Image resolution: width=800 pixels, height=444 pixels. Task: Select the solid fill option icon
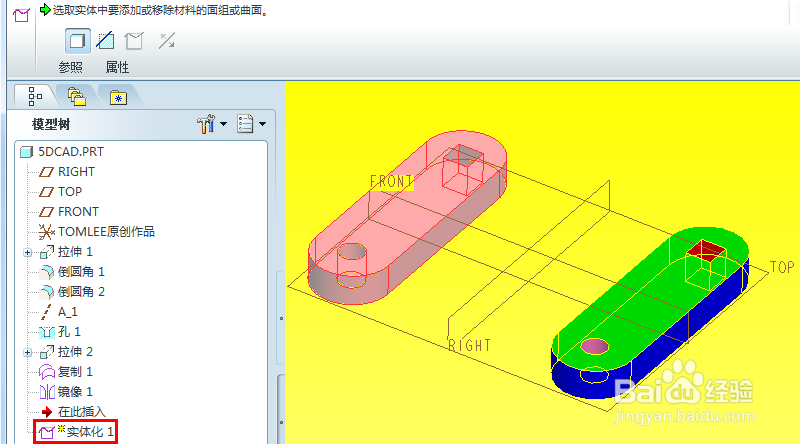click(x=78, y=41)
